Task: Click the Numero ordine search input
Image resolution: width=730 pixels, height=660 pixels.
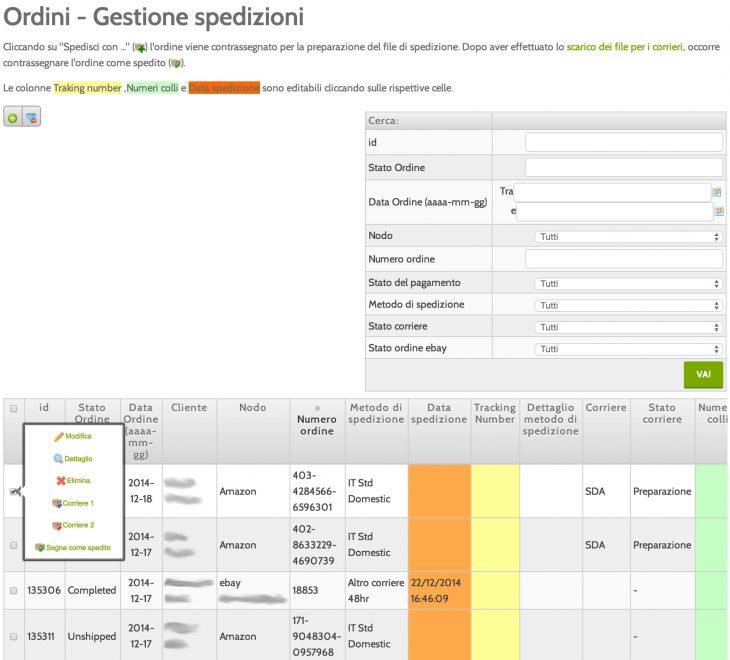Action: pos(624,258)
